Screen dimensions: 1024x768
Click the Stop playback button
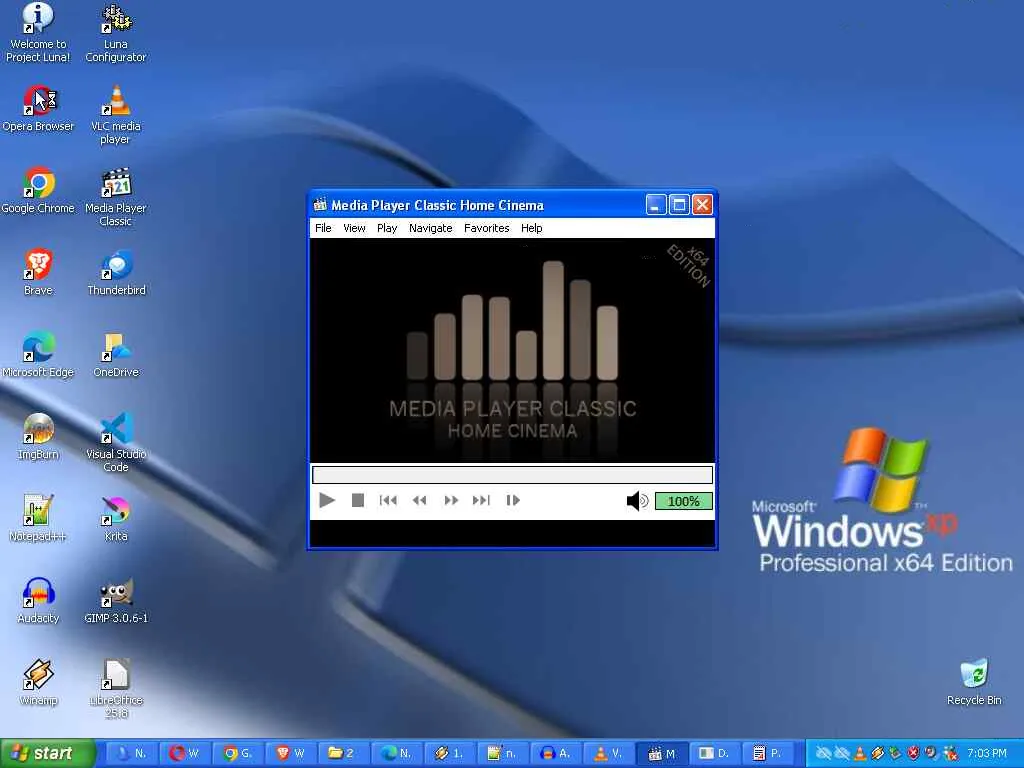357,500
